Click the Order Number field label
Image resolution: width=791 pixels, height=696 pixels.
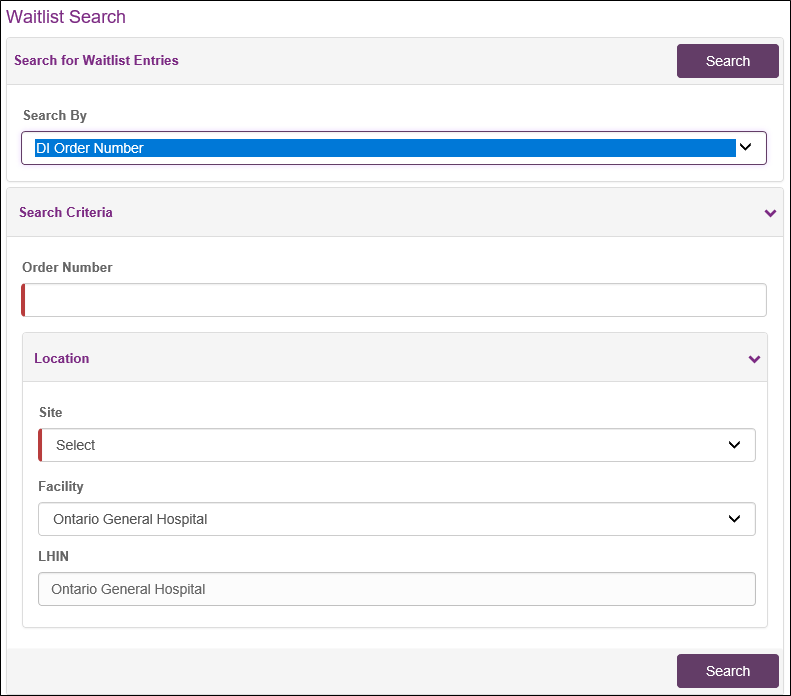[x=67, y=267]
